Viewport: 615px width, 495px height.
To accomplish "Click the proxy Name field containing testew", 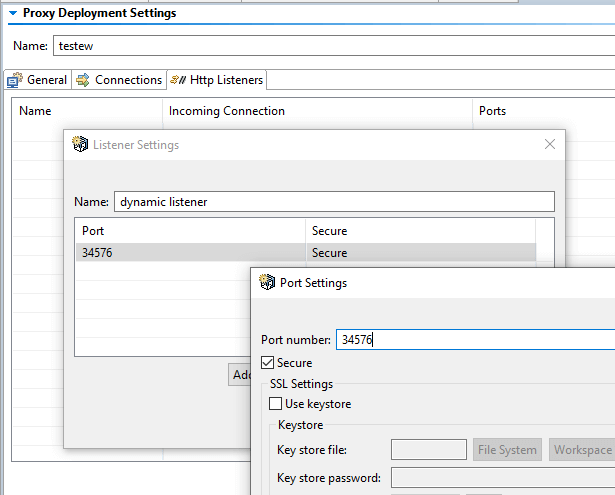I will point(334,45).
